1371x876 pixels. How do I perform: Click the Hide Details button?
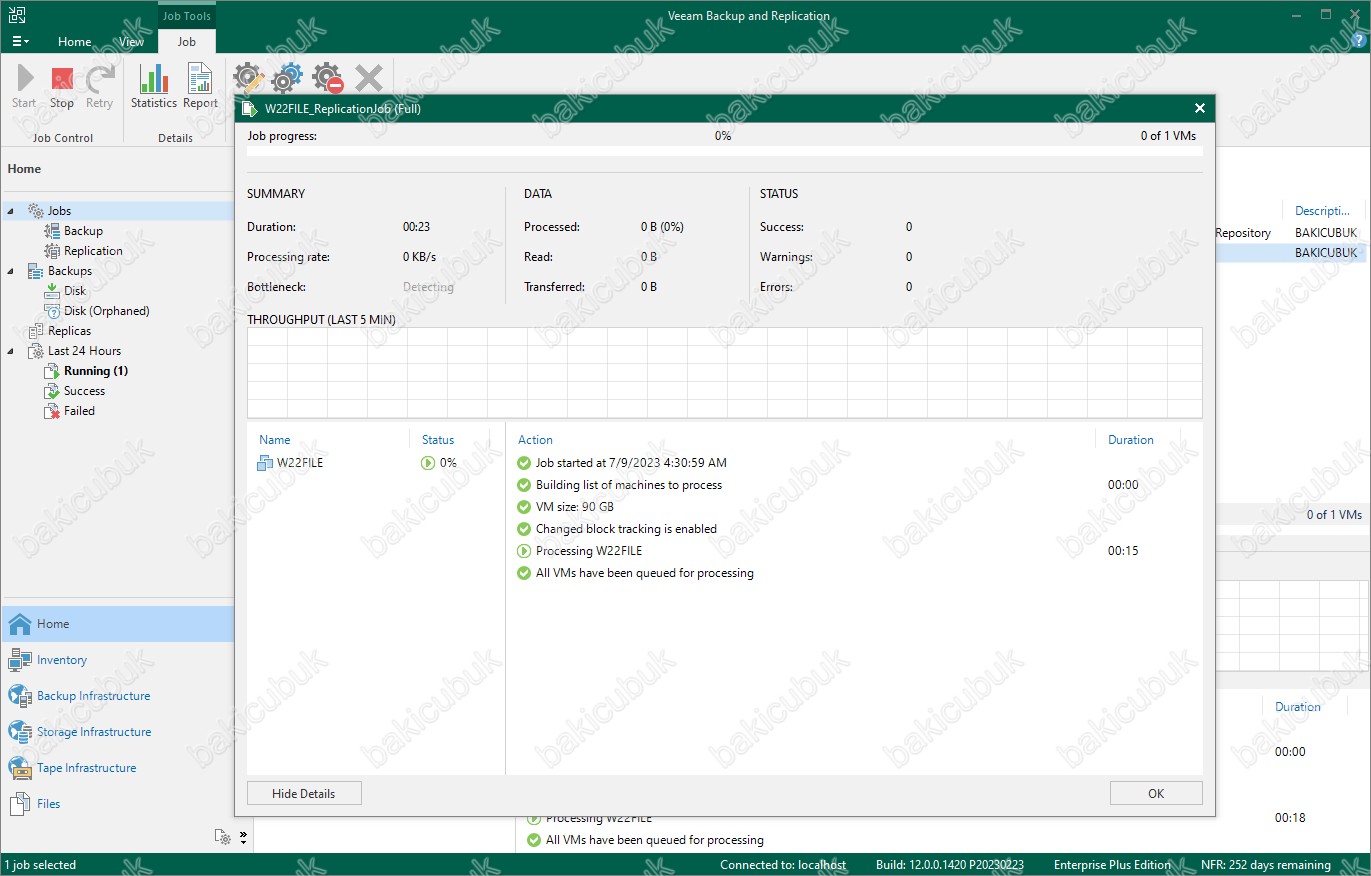(304, 793)
